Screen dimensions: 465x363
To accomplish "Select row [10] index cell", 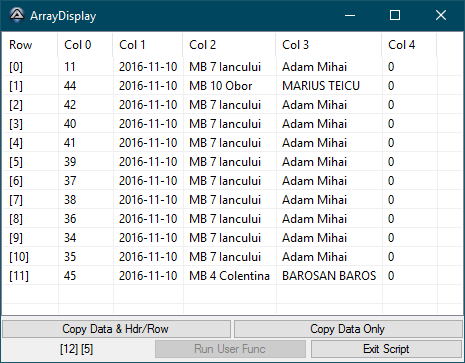I will pyautogui.click(x=19, y=257).
